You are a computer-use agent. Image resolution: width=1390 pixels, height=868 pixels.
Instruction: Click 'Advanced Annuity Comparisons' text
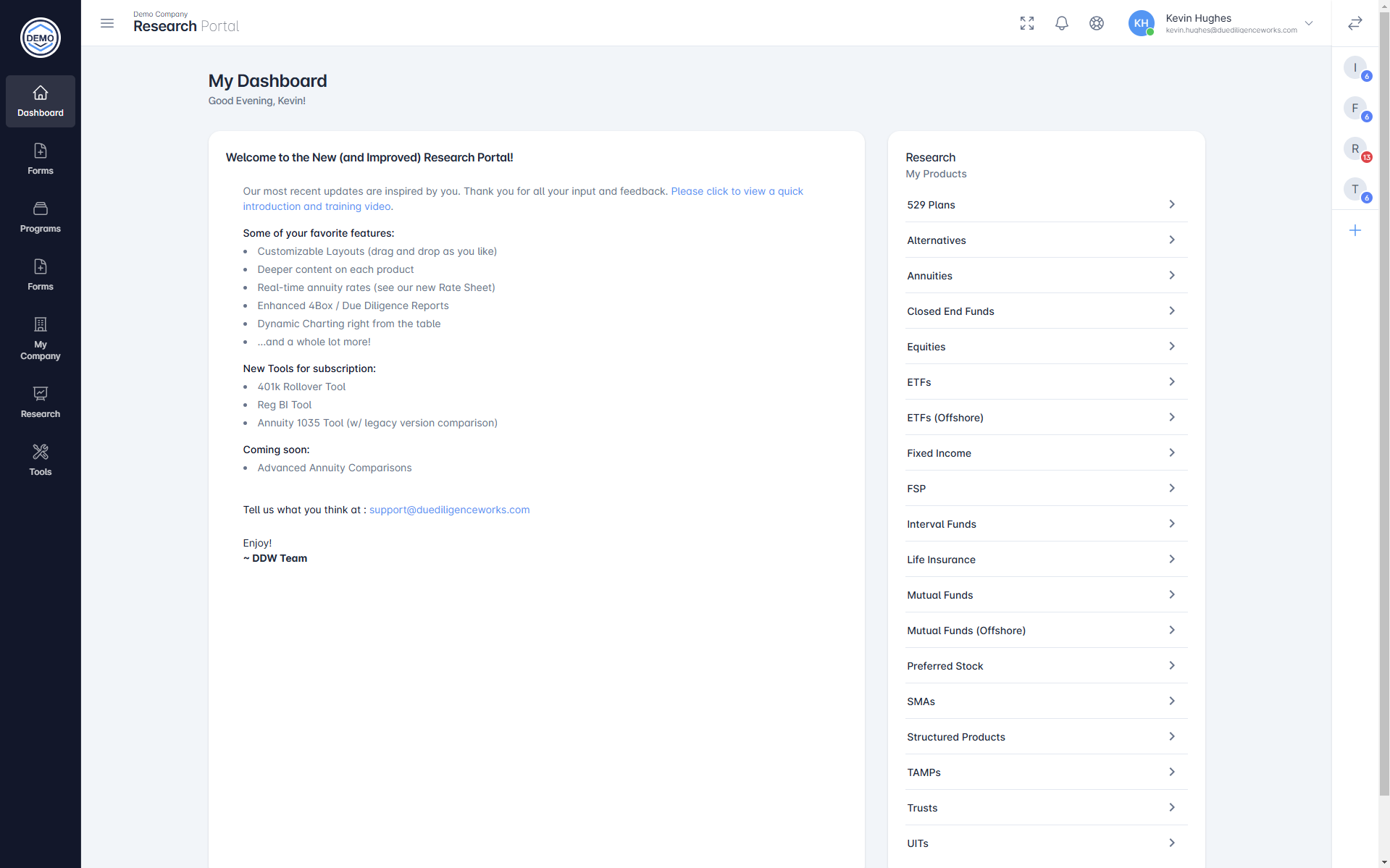334,468
